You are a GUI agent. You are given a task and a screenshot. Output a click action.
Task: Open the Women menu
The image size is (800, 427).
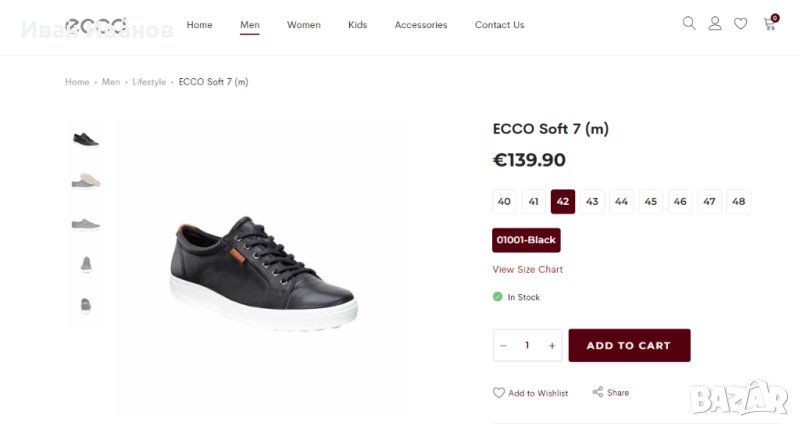point(304,25)
